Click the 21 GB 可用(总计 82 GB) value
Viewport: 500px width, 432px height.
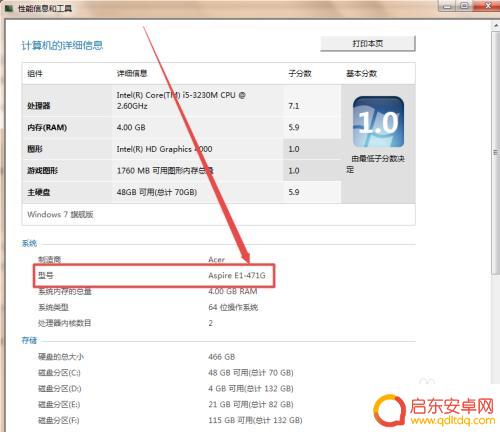point(251,405)
